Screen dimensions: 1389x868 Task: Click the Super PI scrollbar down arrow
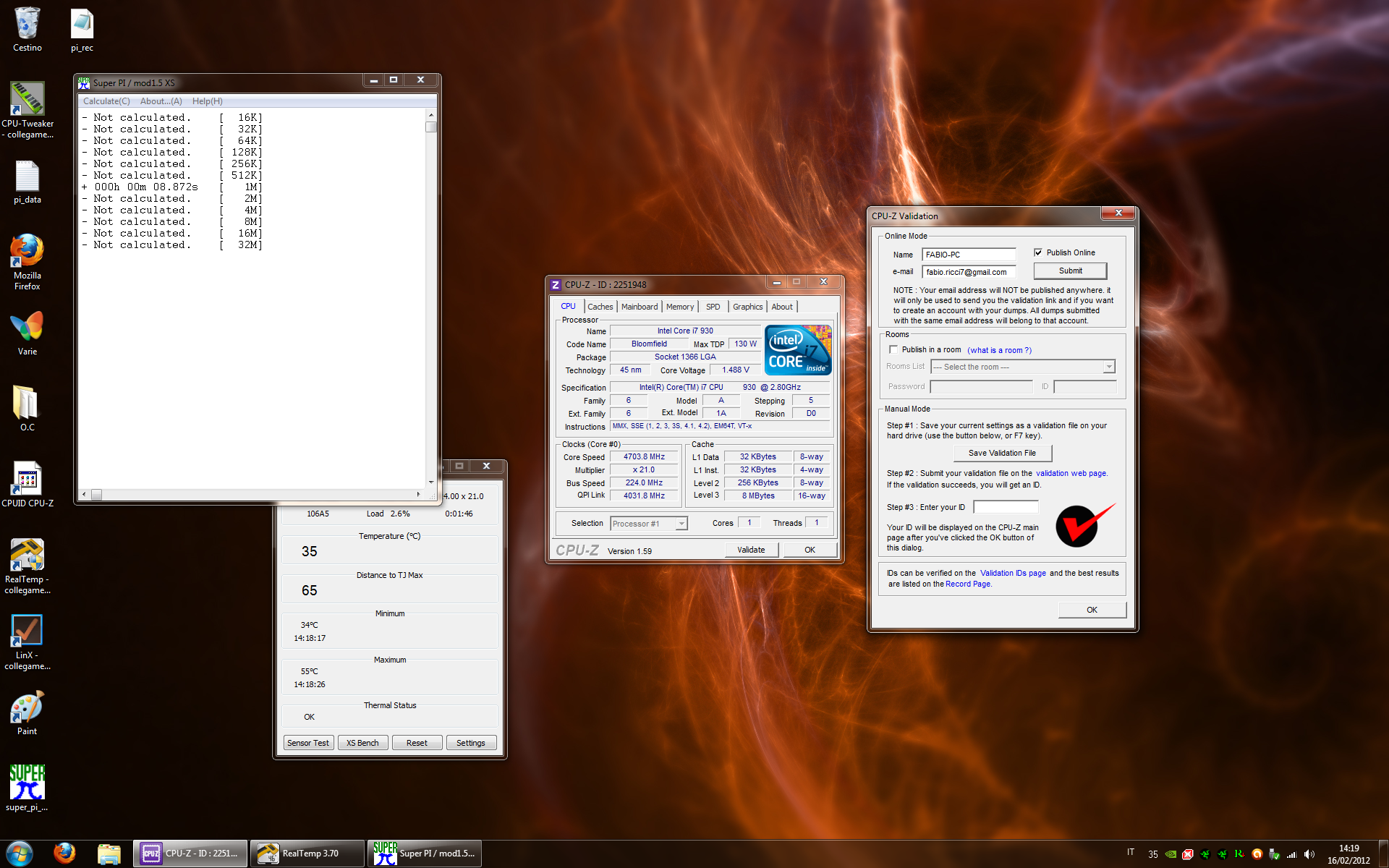(x=431, y=482)
